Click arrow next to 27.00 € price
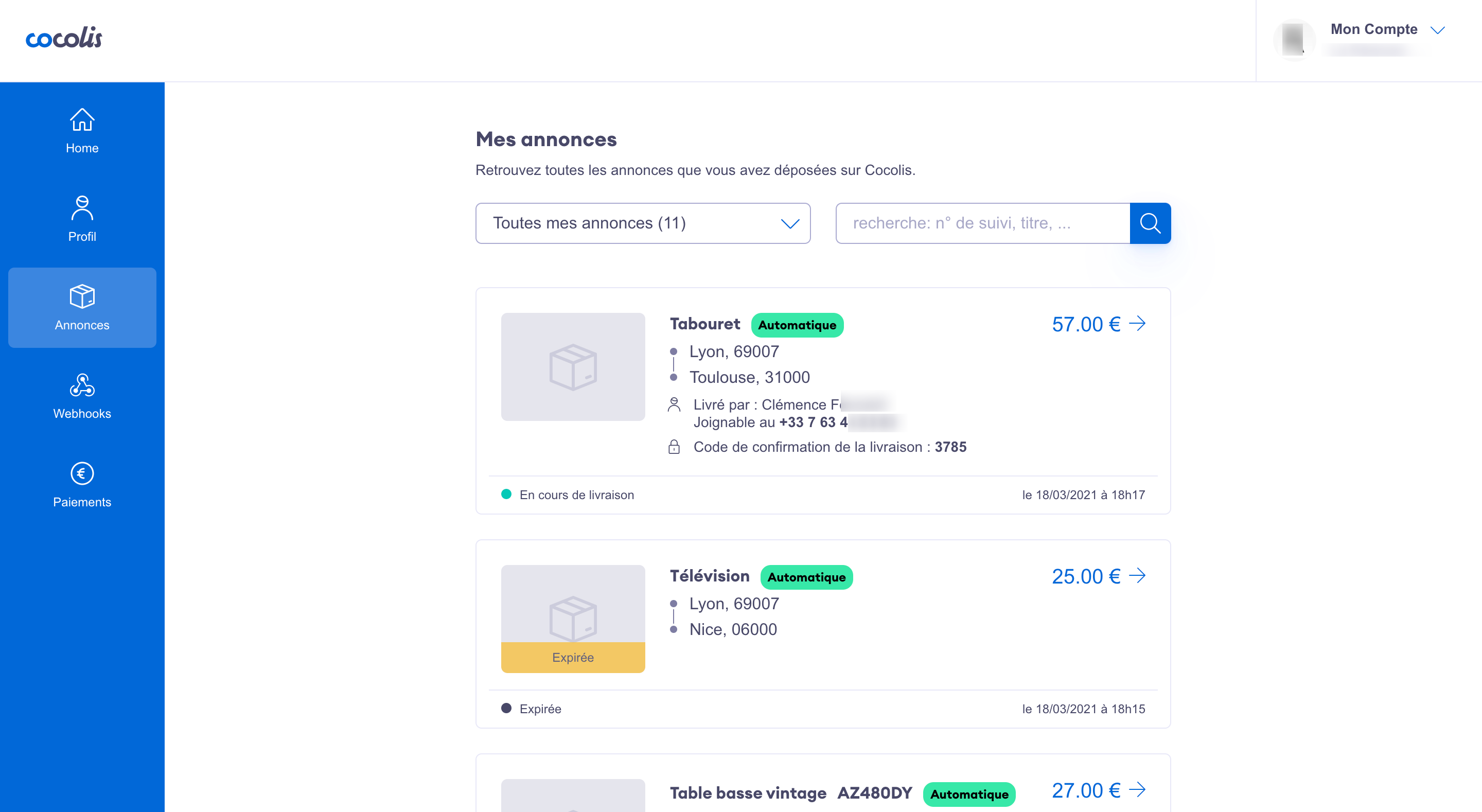Image resolution: width=1482 pixels, height=812 pixels. pos(1137,789)
